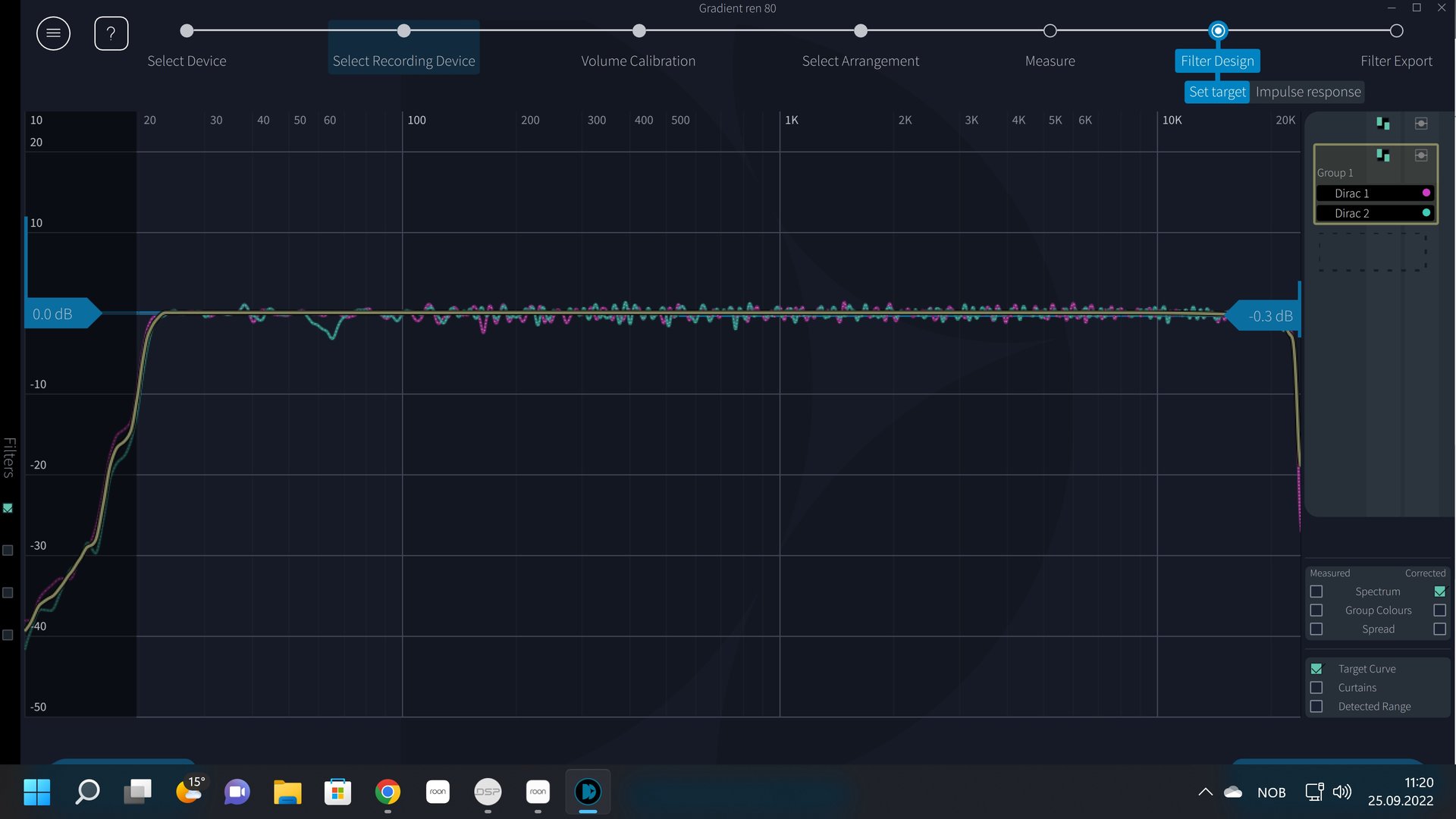
Task: Show hidden system tray icons
Action: coord(1205,792)
